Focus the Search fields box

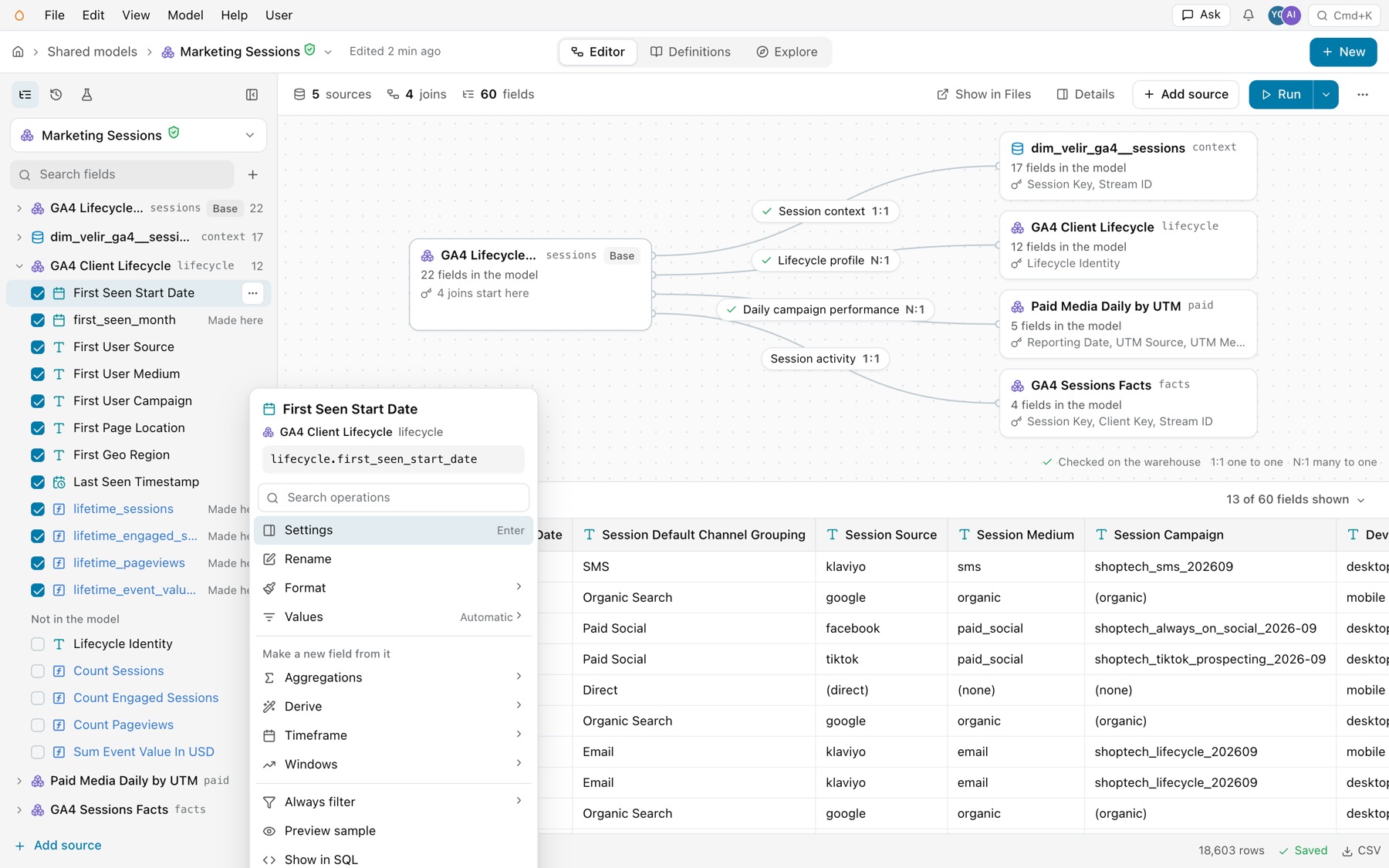pyautogui.click(x=123, y=174)
